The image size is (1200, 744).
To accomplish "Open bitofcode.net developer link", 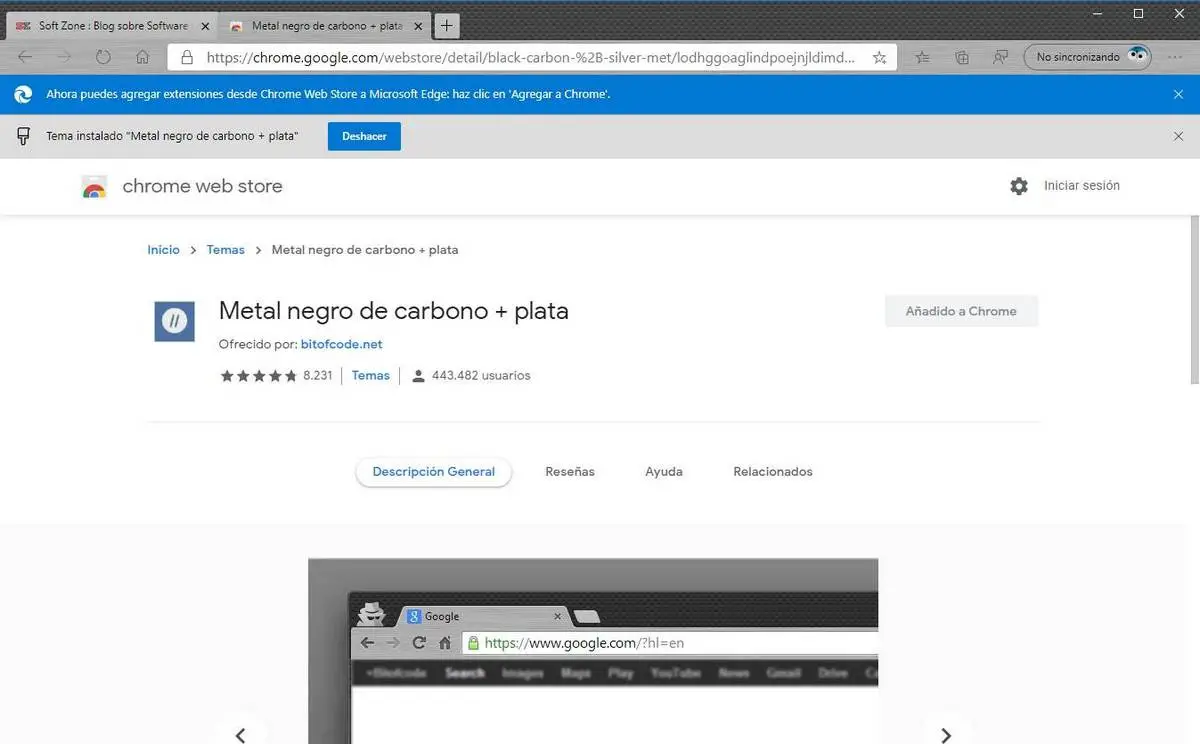I will coord(342,344).
